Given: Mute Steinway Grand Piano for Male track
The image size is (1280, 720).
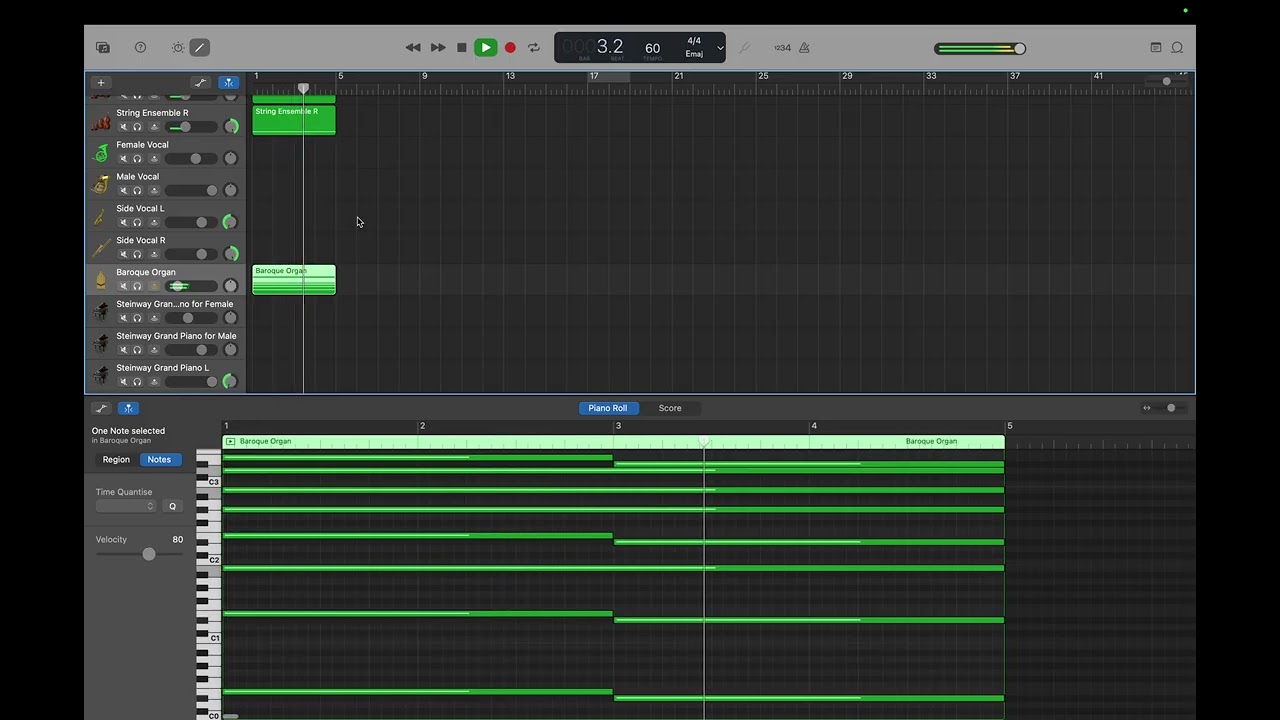Looking at the screenshot, I should point(124,350).
